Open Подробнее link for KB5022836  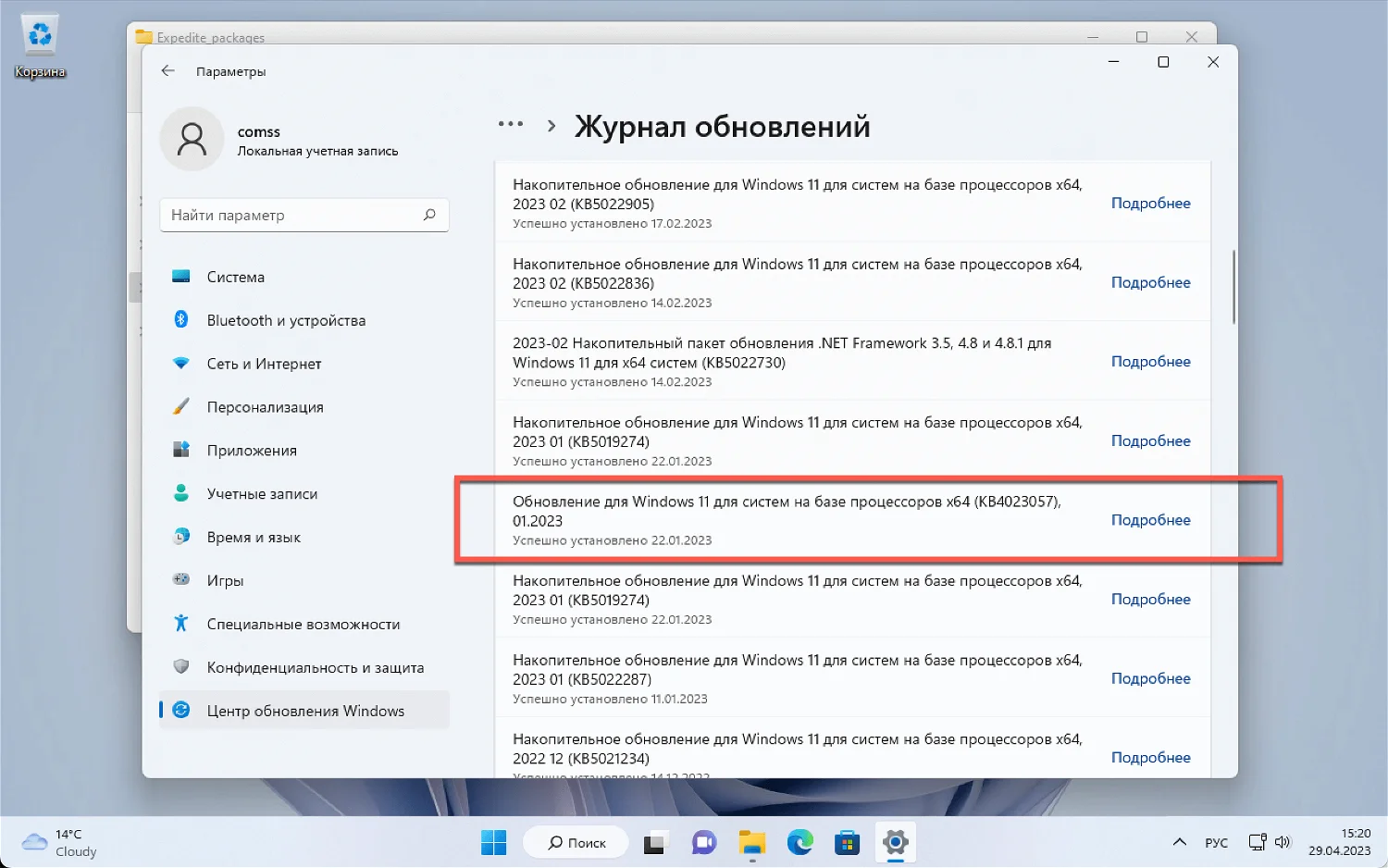click(x=1150, y=282)
